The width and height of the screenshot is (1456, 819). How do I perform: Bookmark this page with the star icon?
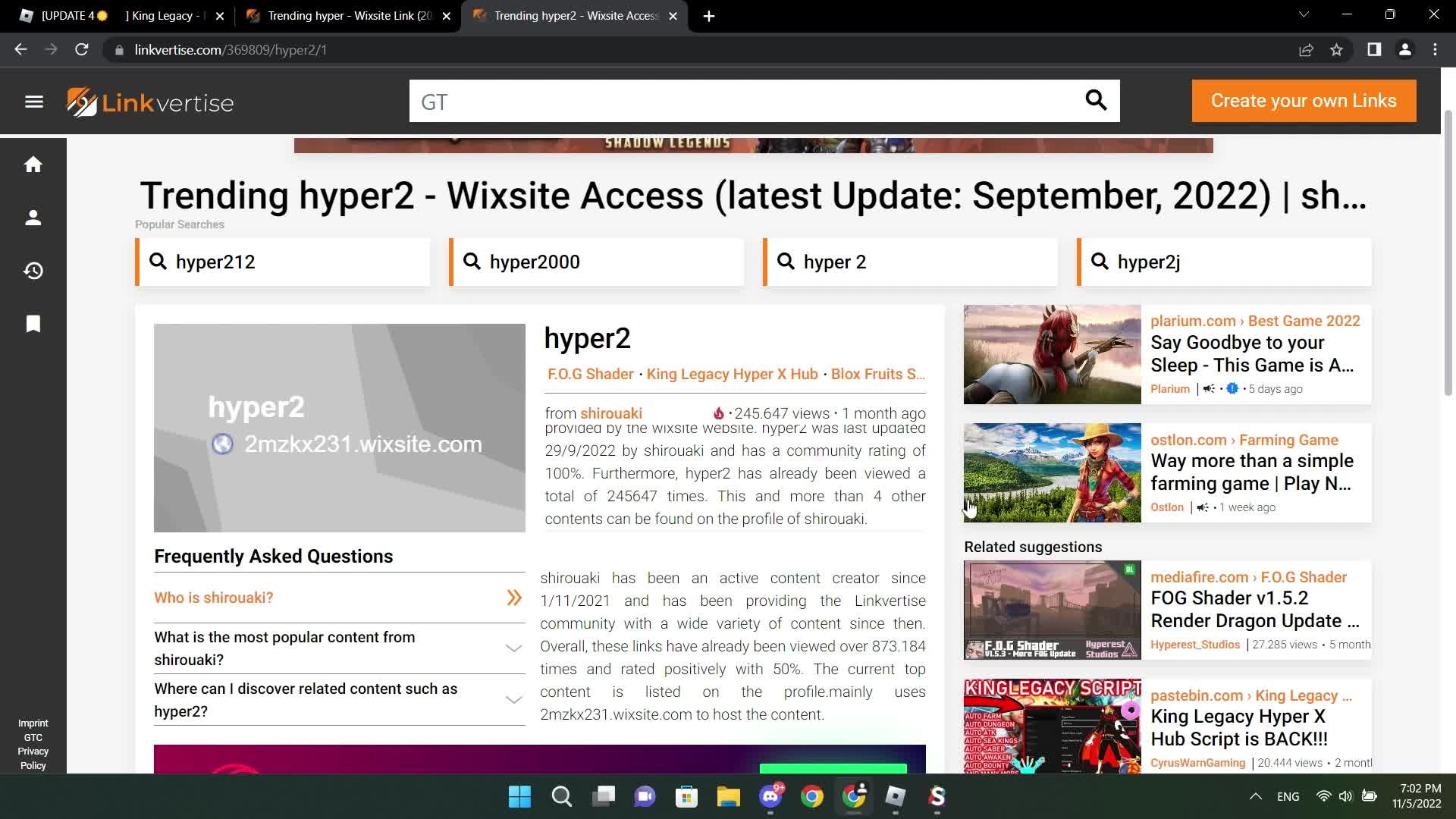pos(1336,50)
